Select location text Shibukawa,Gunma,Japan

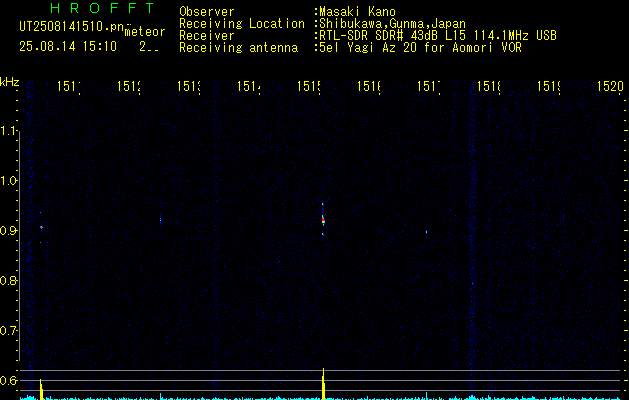(x=392, y=24)
